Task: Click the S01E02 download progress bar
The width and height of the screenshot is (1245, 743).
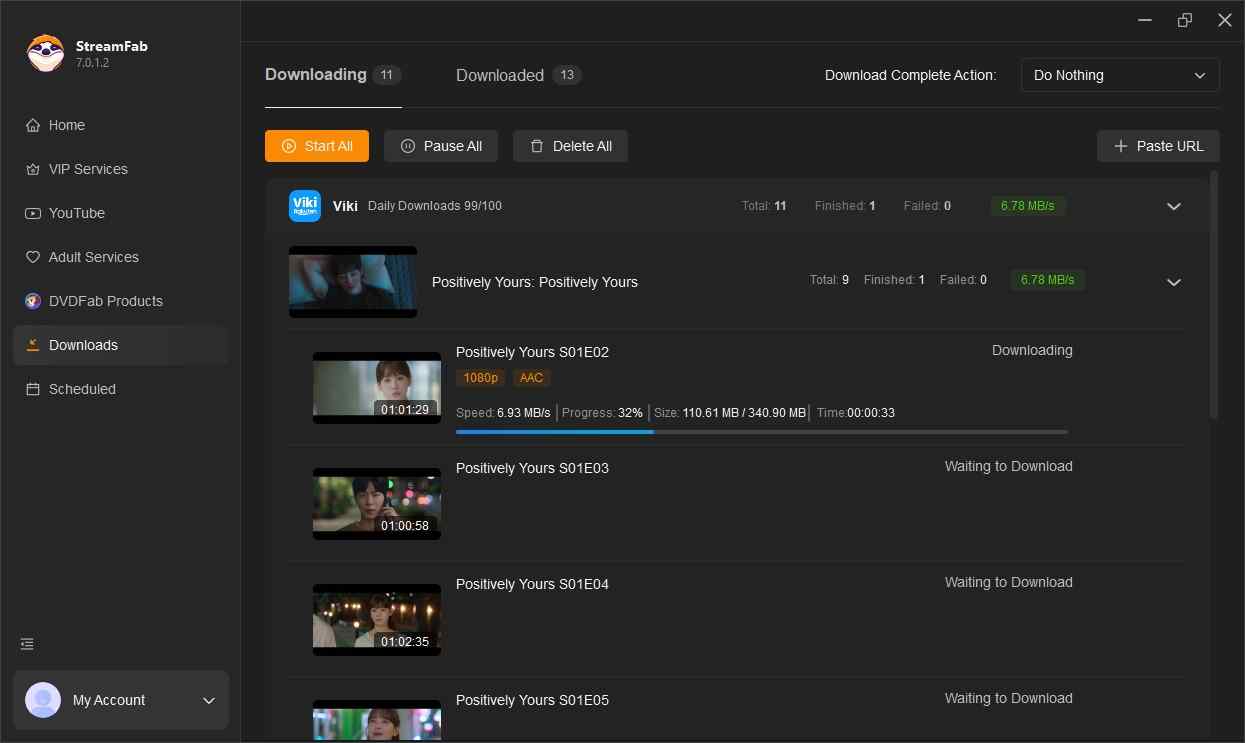Action: click(761, 432)
